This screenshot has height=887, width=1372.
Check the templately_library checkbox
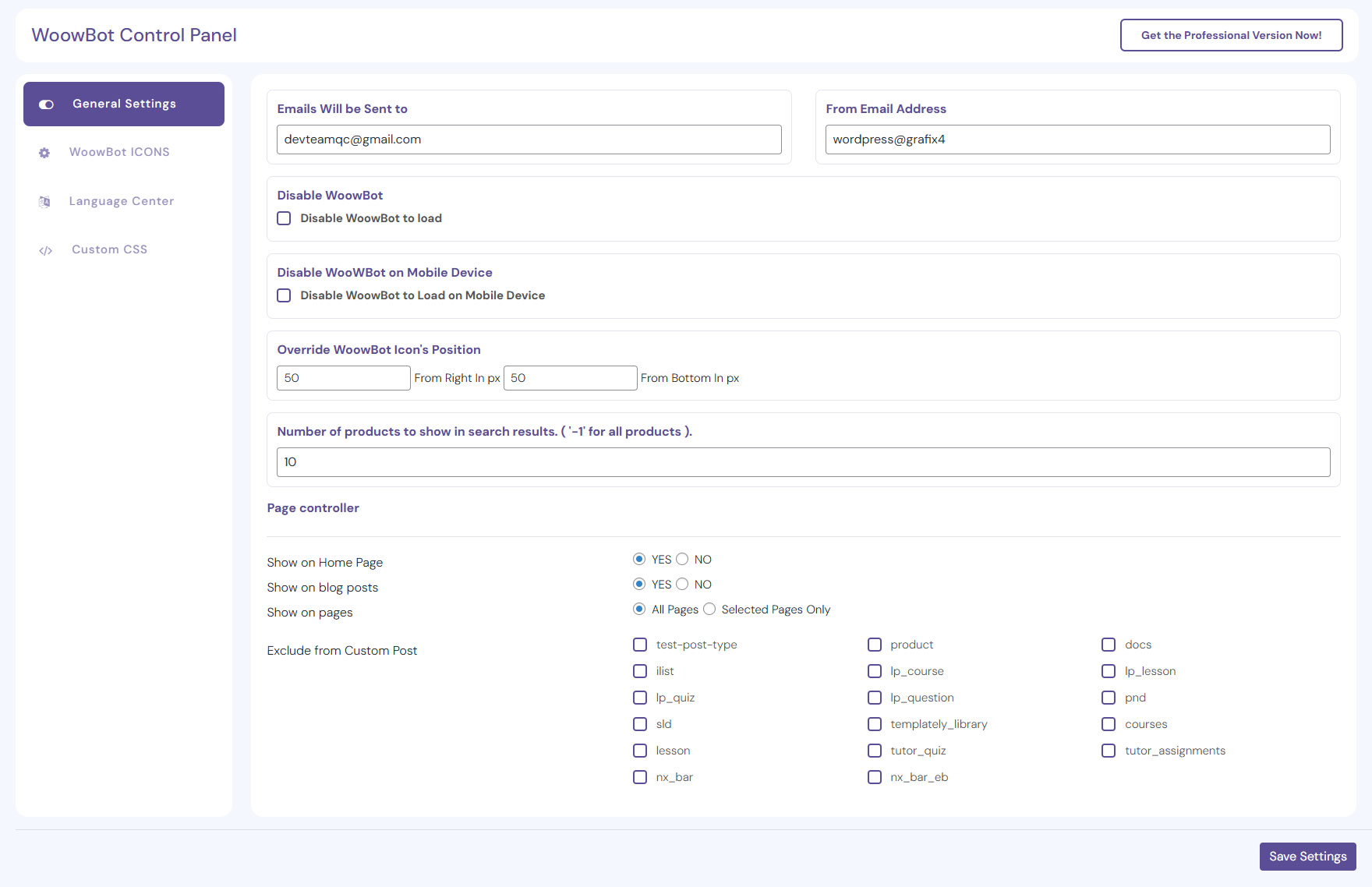875,724
